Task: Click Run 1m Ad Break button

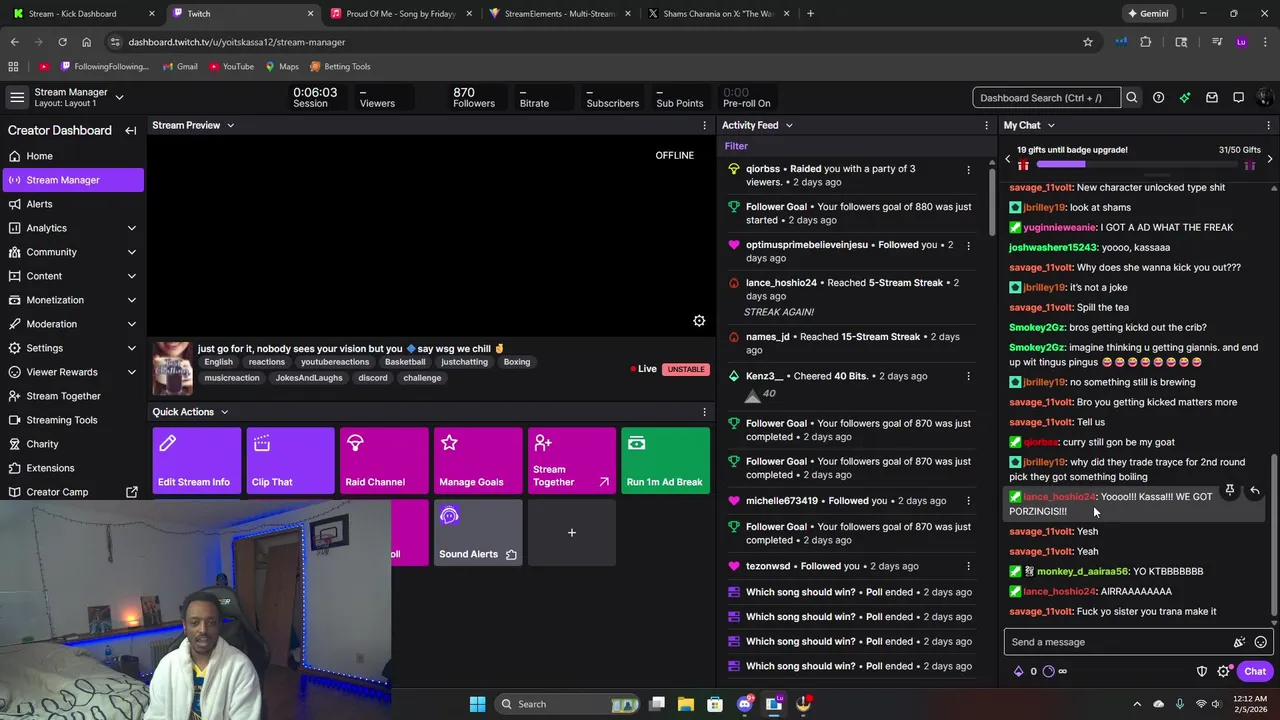Action: click(665, 461)
